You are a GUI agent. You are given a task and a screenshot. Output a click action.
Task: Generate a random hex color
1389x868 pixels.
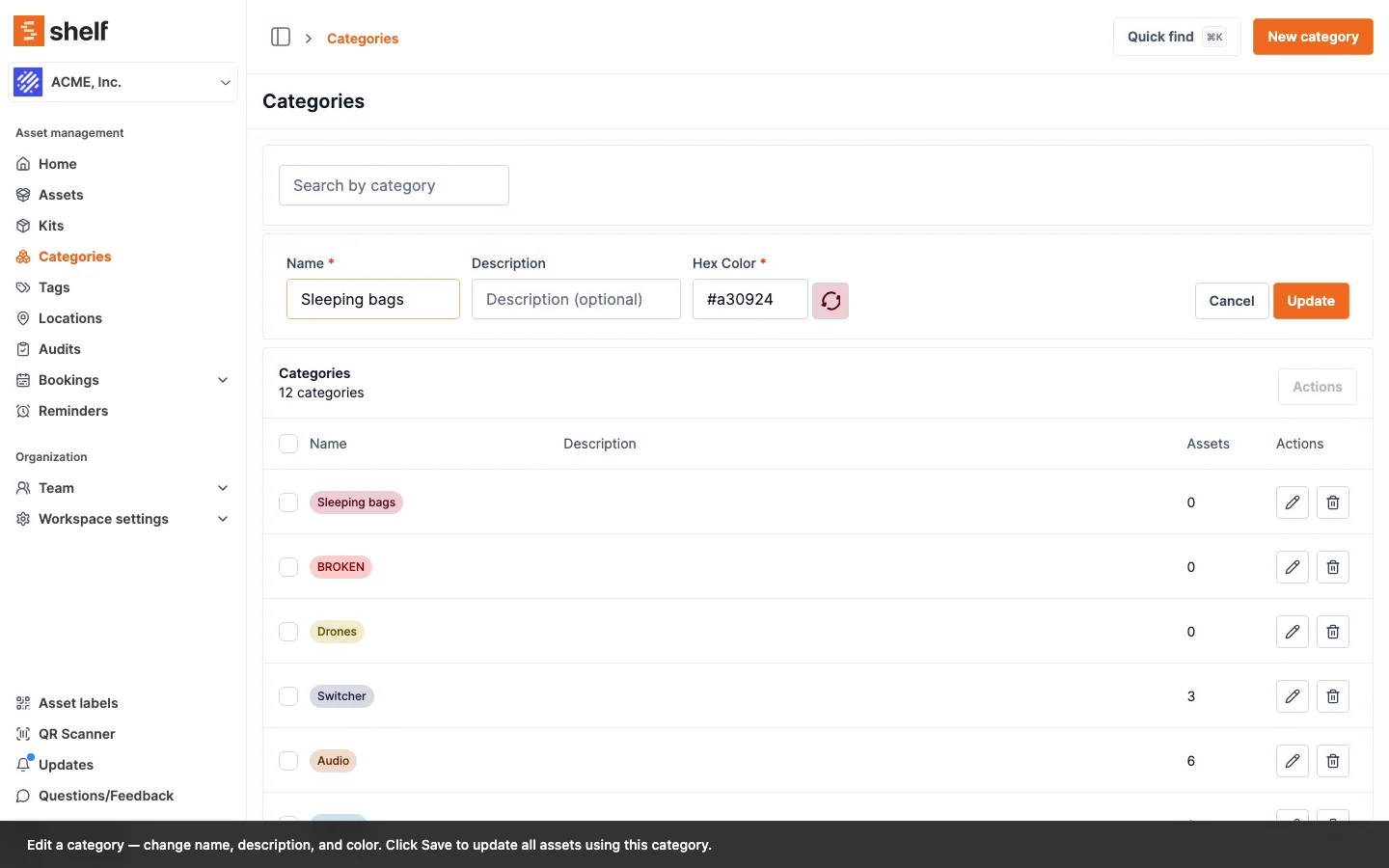click(830, 301)
